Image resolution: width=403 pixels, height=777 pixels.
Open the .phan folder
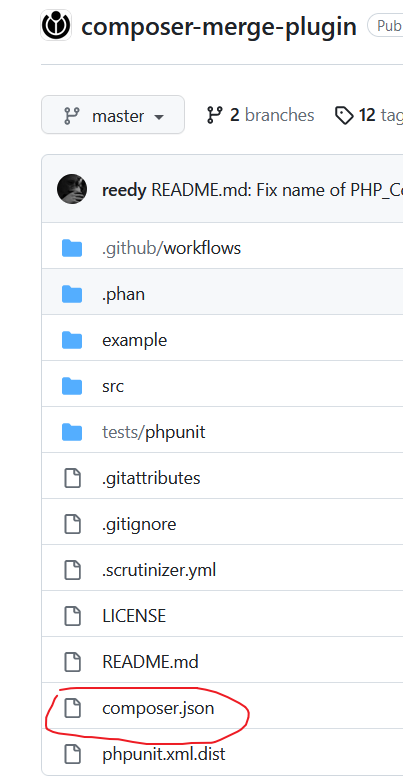point(123,294)
